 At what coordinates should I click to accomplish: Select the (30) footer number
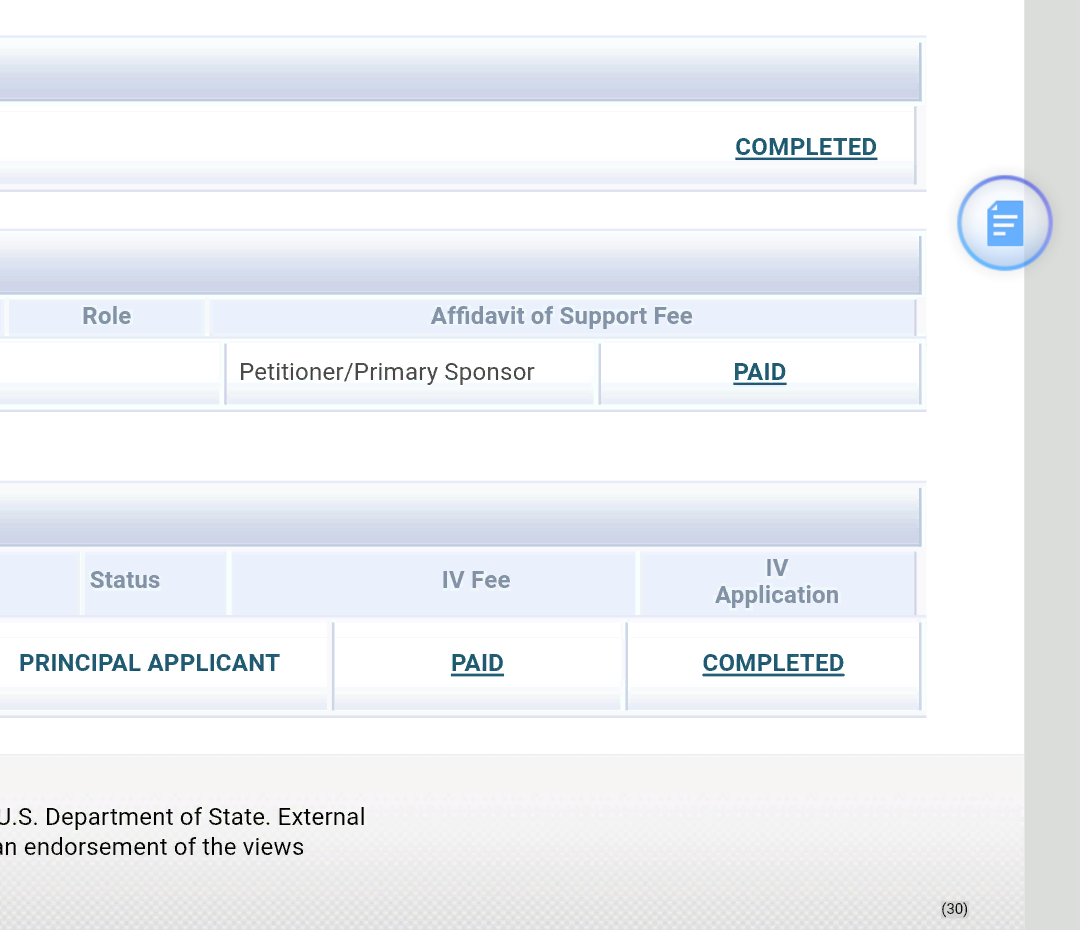(954, 909)
